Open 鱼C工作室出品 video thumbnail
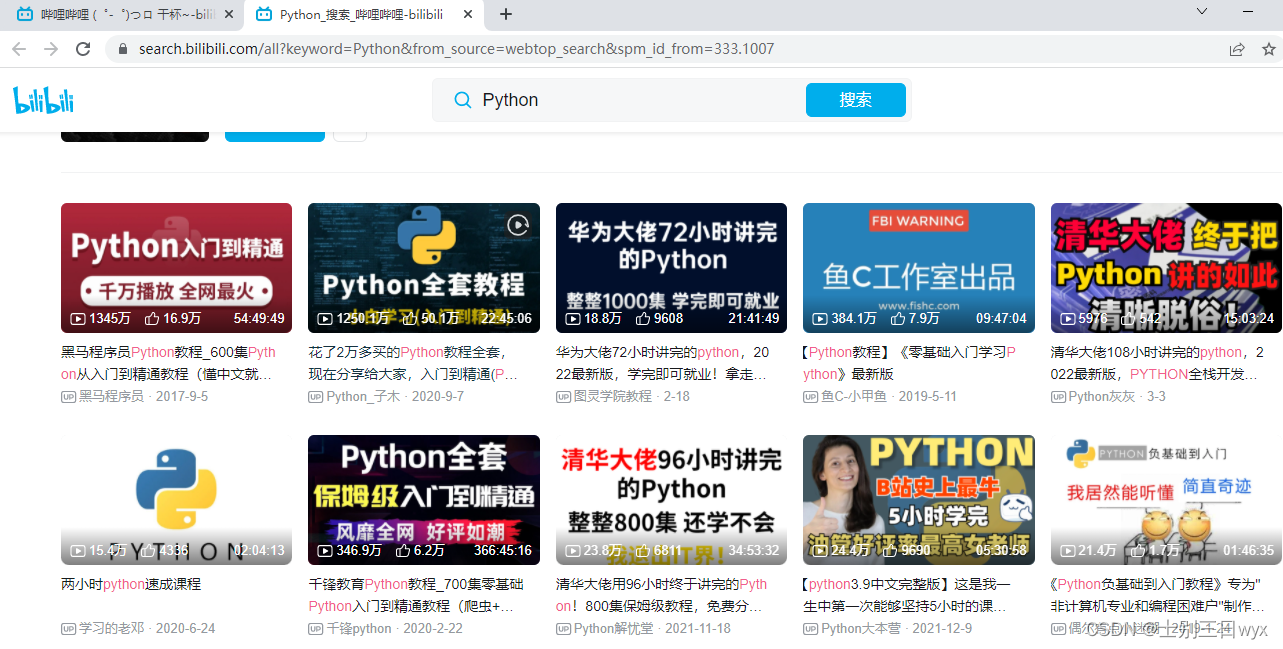Image resolution: width=1283 pixels, height=649 pixels. tap(919, 268)
